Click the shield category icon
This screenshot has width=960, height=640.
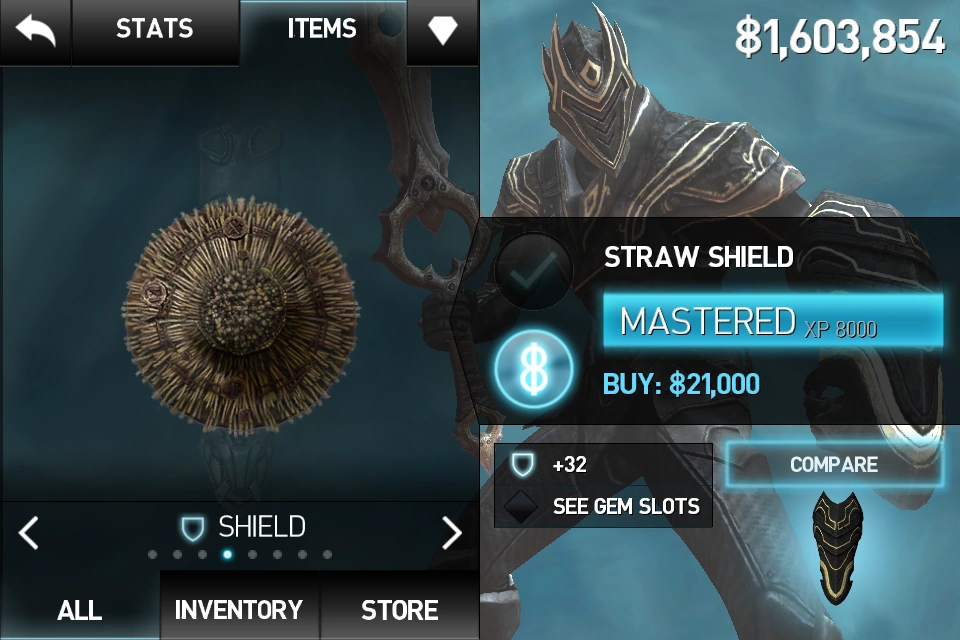point(192,529)
